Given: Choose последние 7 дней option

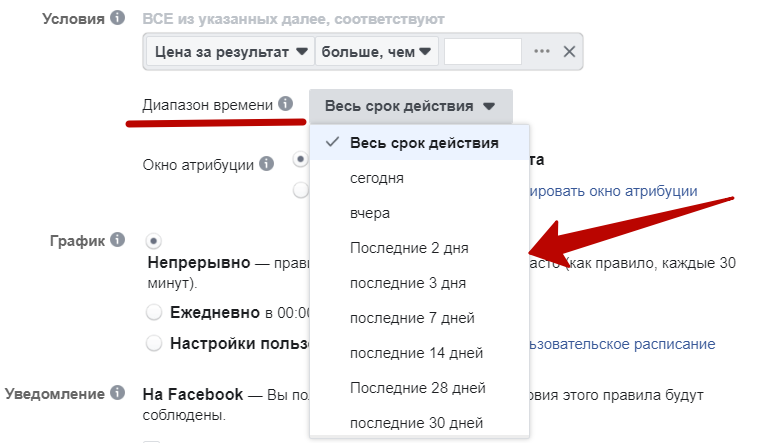Looking at the screenshot, I should tap(419, 318).
